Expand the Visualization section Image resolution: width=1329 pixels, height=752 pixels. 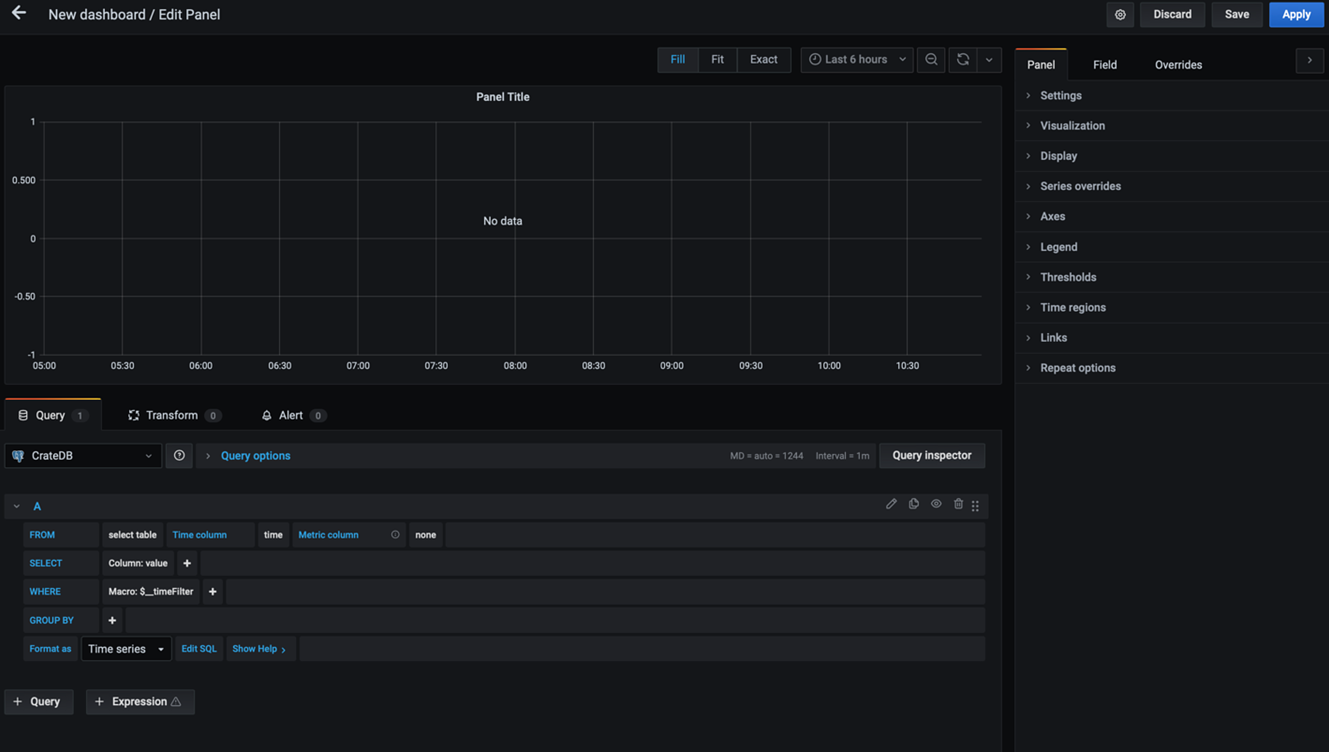pos(1172,126)
